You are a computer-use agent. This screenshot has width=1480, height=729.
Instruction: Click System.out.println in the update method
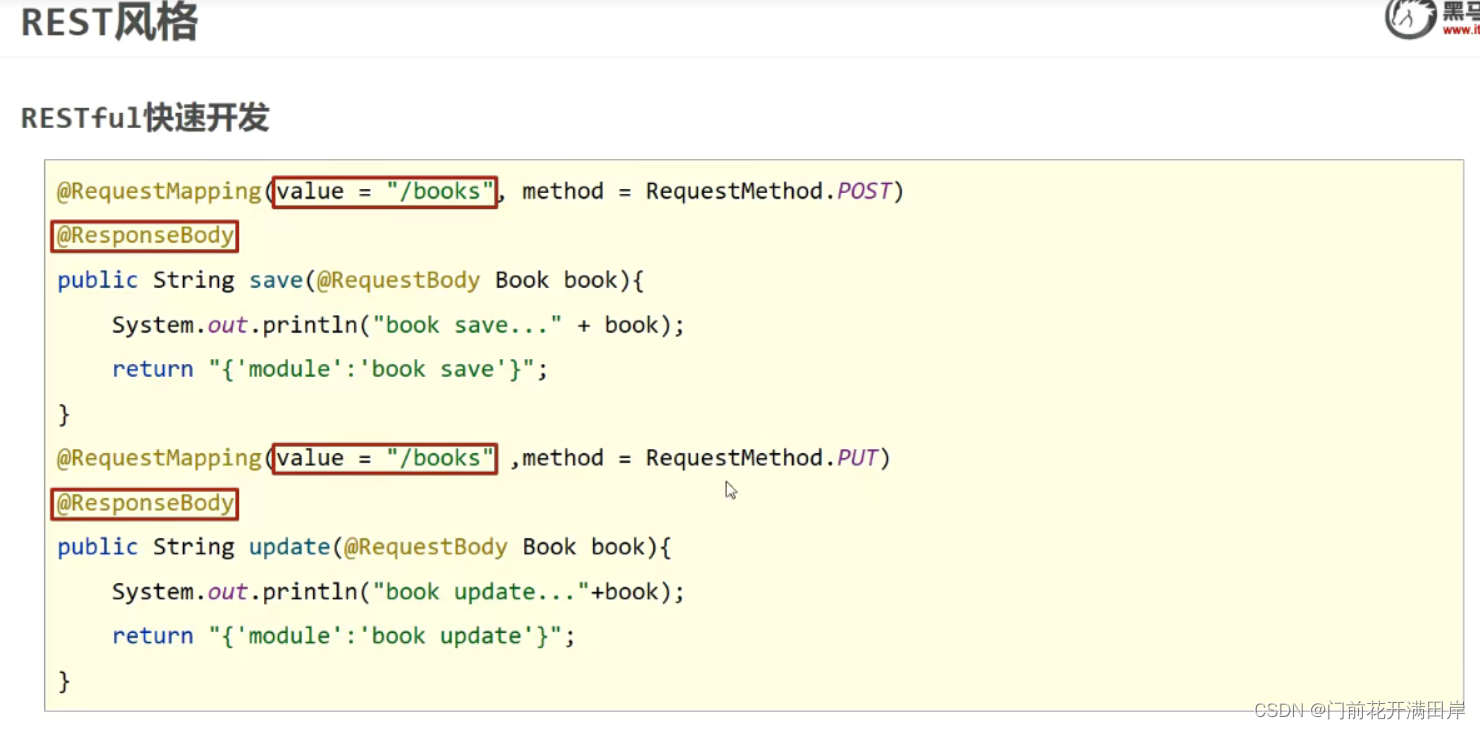(x=235, y=592)
